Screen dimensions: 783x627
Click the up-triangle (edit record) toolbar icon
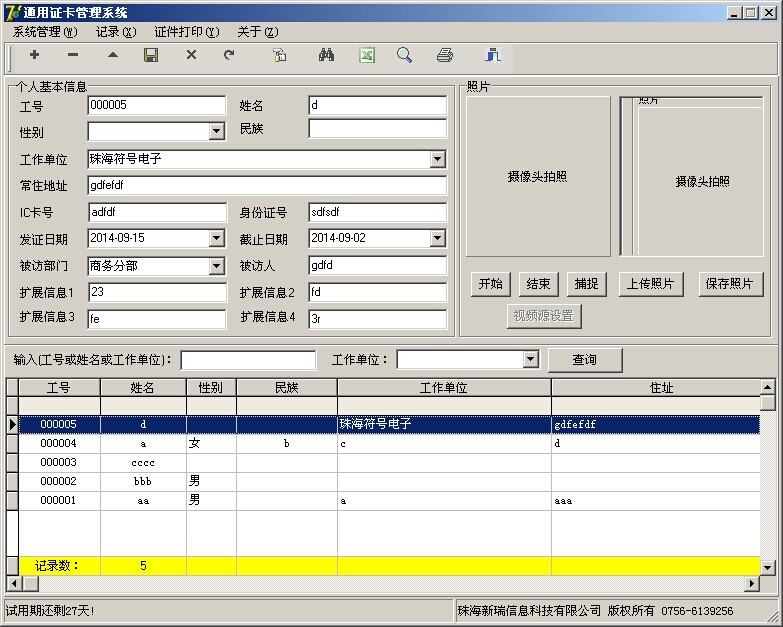point(113,55)
